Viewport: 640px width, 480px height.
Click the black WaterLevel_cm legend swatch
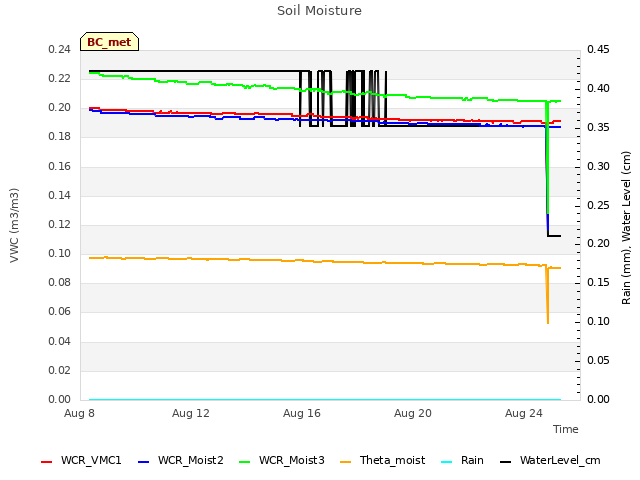point(506,462)
